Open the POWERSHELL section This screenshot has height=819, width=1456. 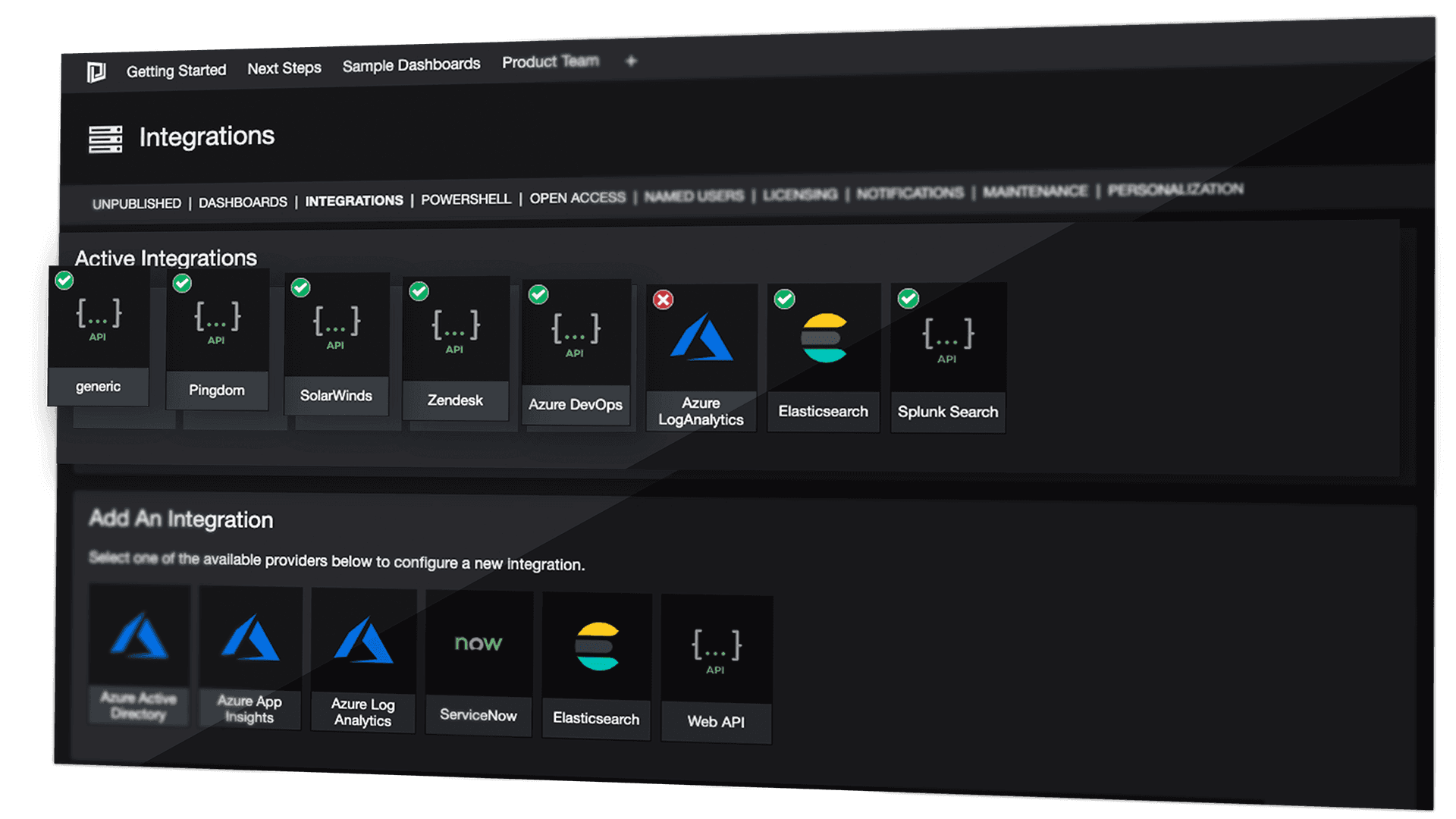[466, 199]
